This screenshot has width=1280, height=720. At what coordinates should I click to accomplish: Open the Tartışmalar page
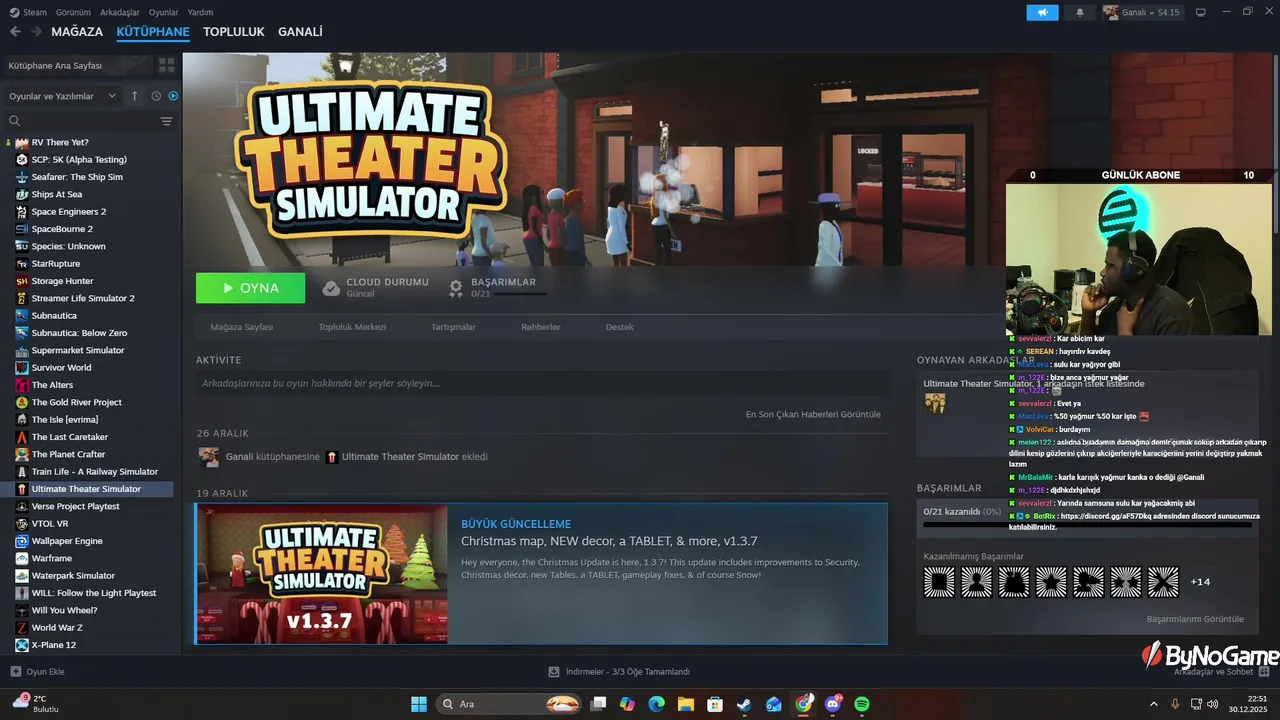point(453,327)
